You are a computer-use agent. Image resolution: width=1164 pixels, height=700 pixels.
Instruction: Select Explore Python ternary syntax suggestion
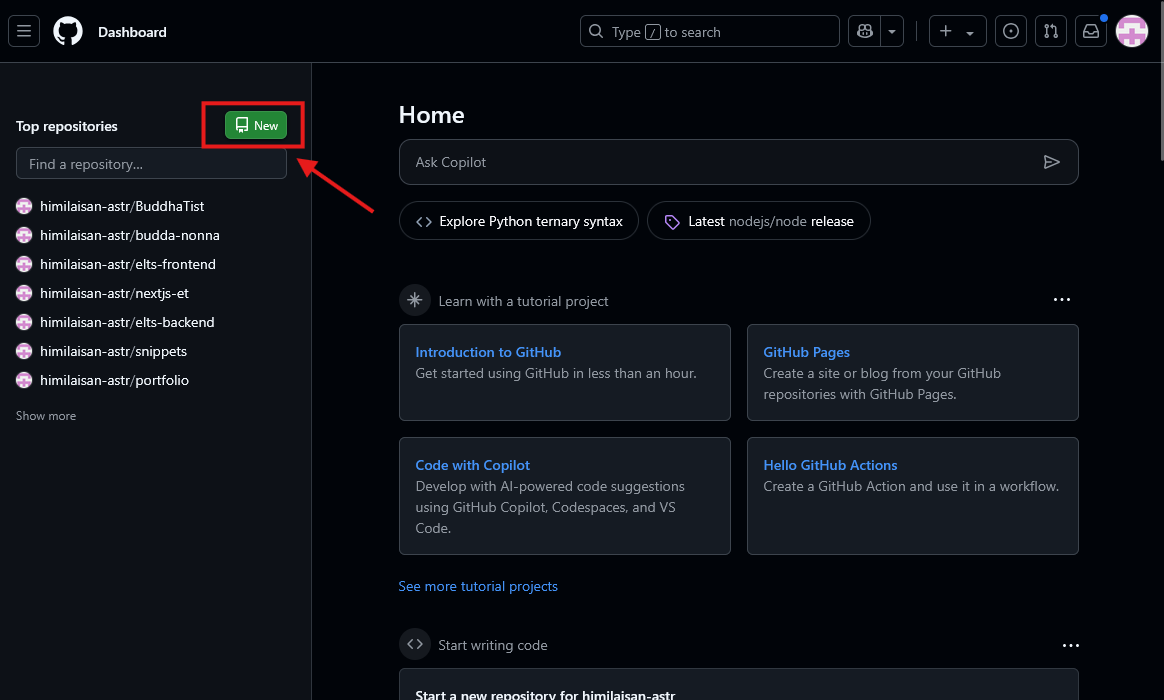click(519, 220)
